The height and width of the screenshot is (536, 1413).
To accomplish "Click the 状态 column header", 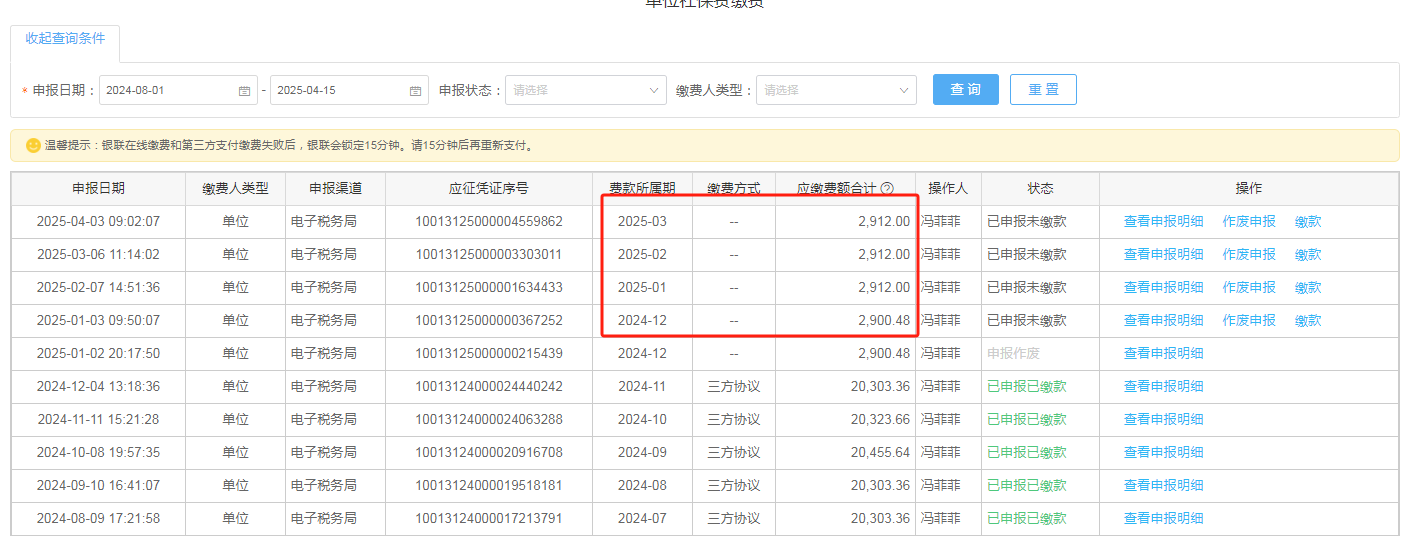I will [1040, 189].
